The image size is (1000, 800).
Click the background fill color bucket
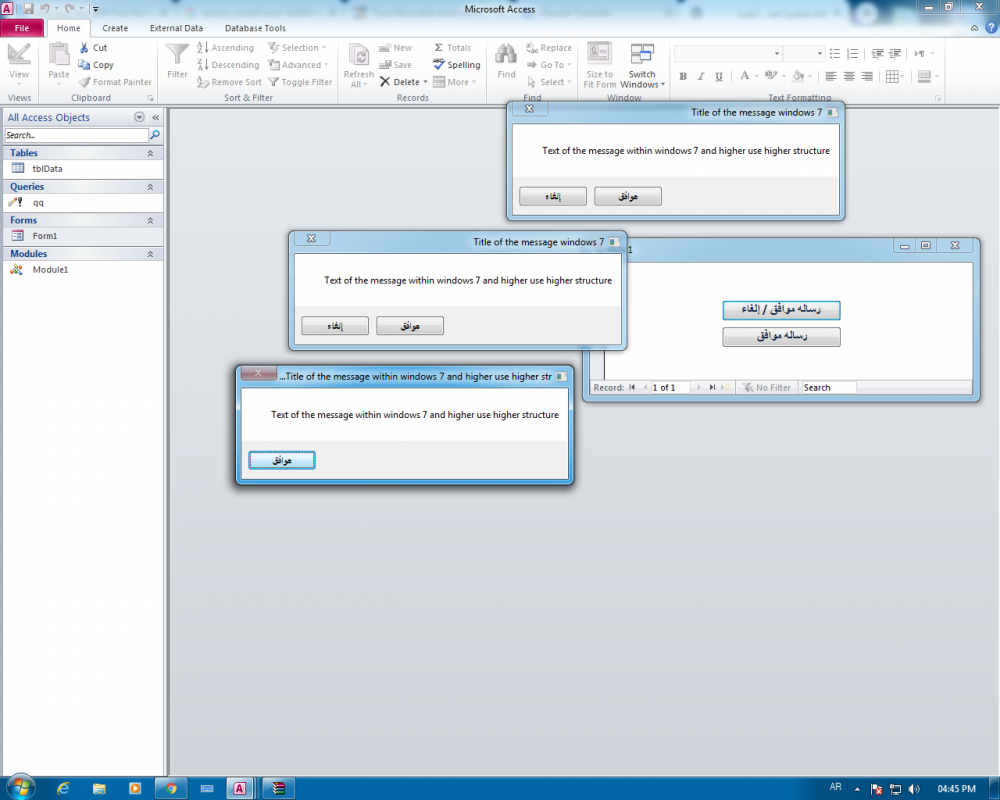pos(798,76)
